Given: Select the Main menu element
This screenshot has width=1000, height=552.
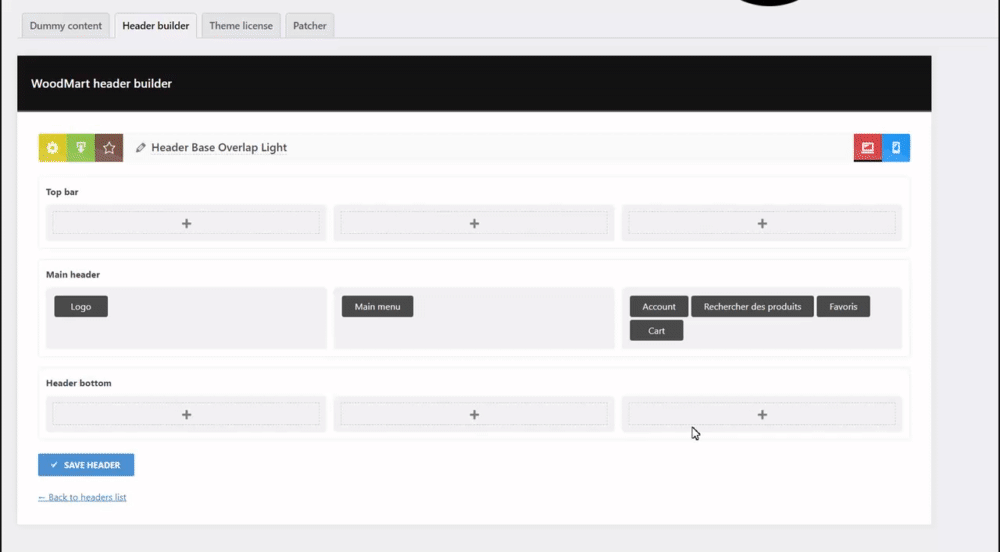Looking at the screenshot, I should pos(378,307).
